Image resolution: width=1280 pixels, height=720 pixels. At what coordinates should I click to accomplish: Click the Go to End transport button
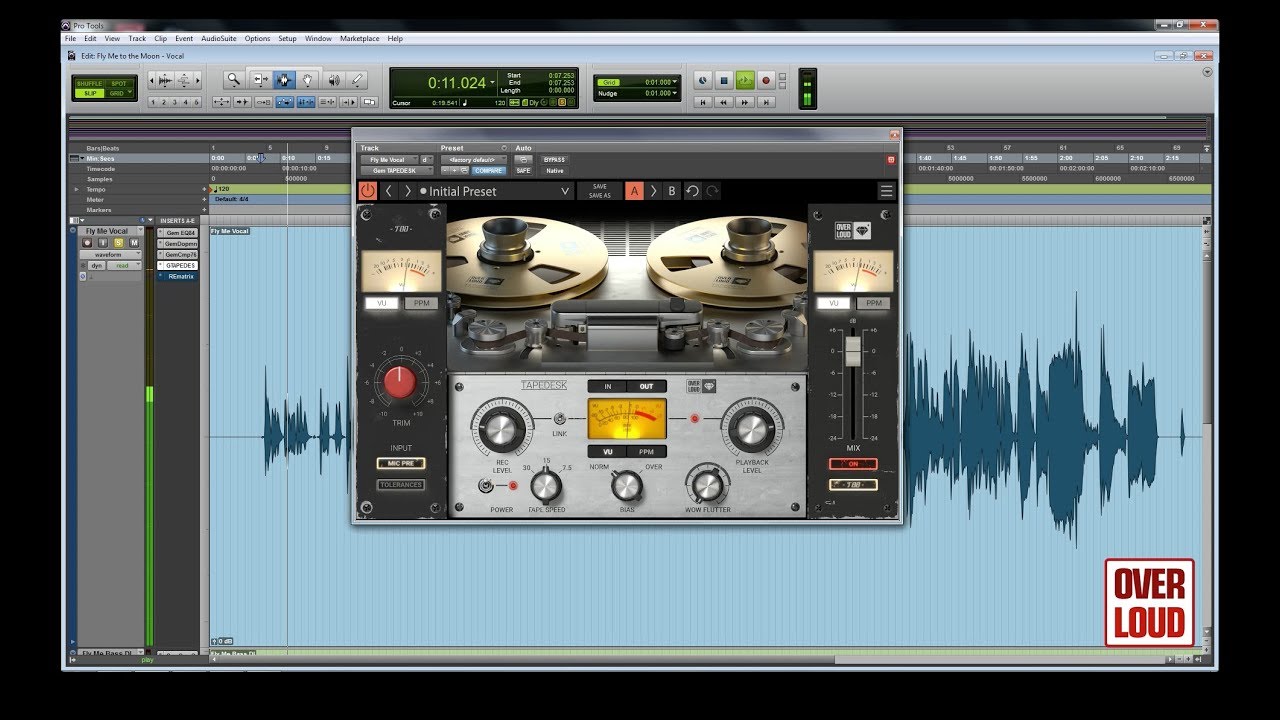pos(766,102)
